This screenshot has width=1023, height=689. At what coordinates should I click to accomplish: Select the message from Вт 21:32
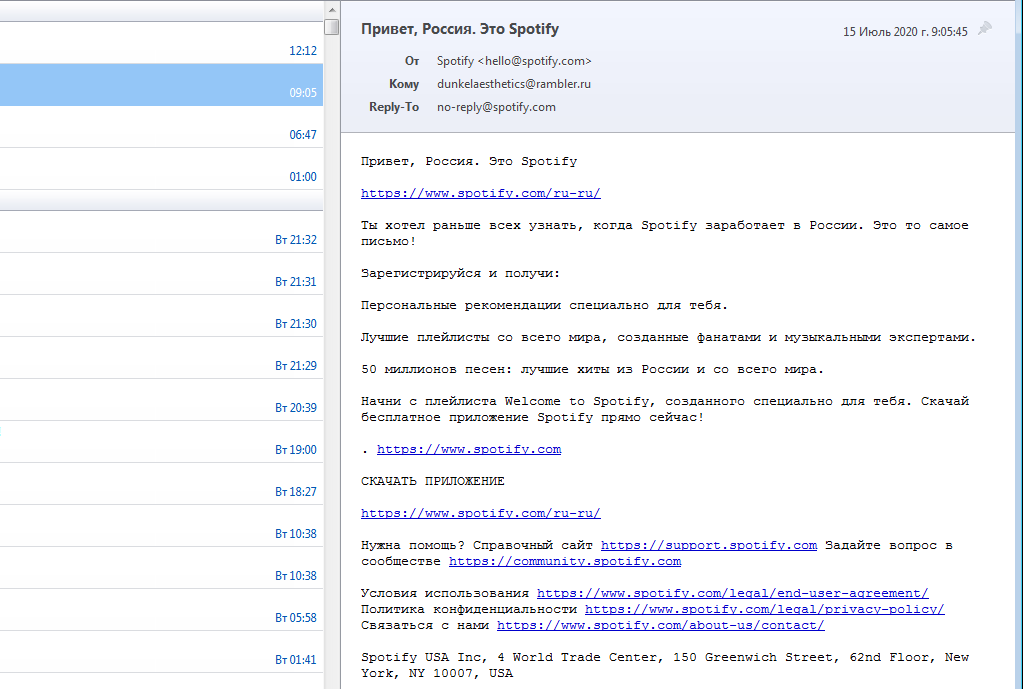pyautogui.click(x=161, y=232)
